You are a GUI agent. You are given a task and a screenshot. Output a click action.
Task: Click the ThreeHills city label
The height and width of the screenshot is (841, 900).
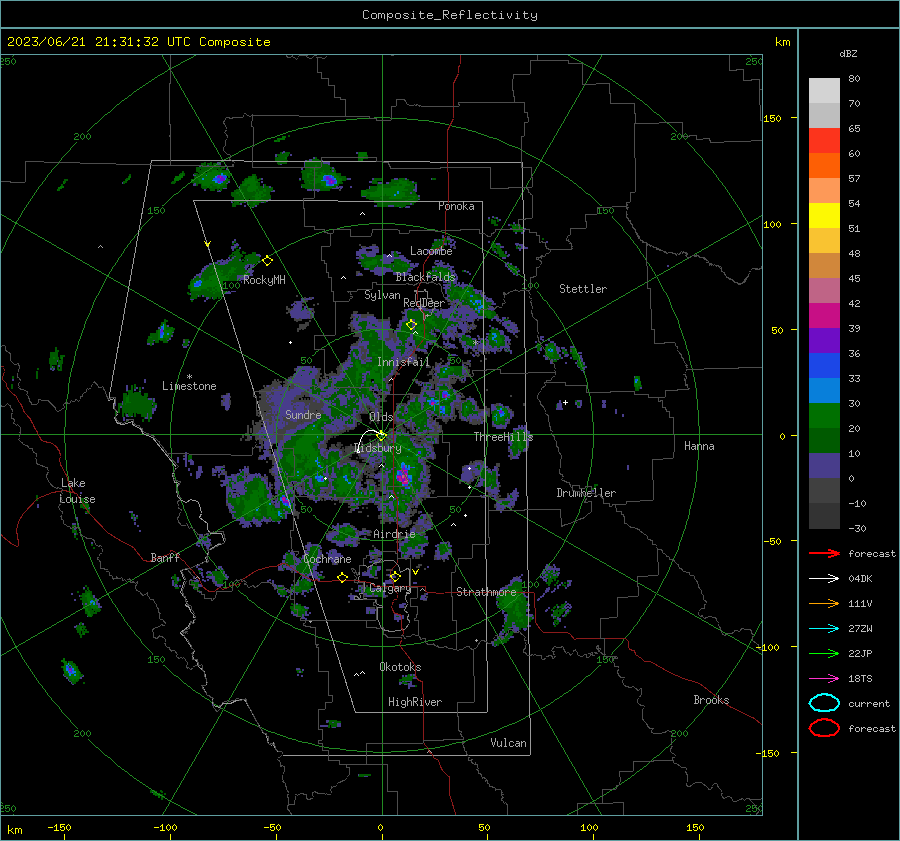click(503, 437)
